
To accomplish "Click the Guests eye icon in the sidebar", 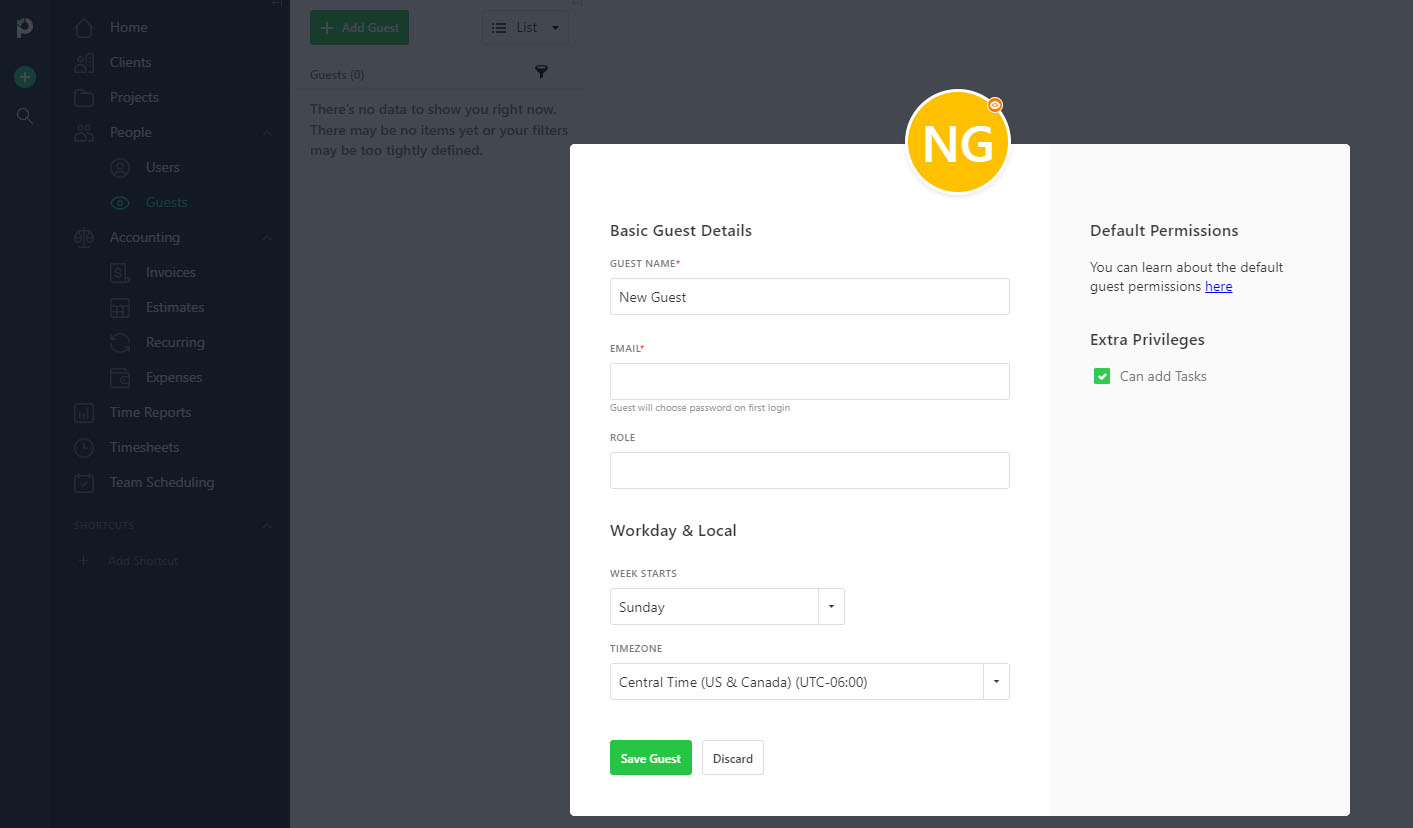I will point(120,202).
